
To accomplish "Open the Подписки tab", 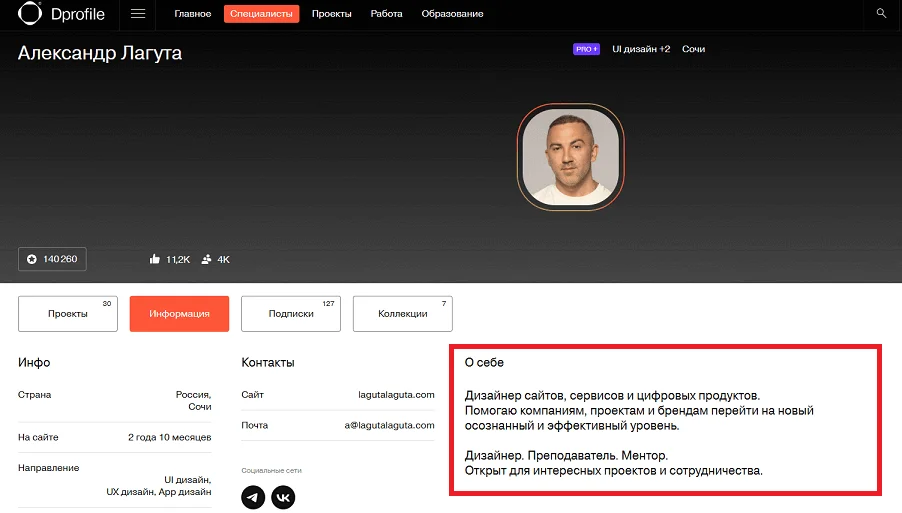I will (291, 314).
